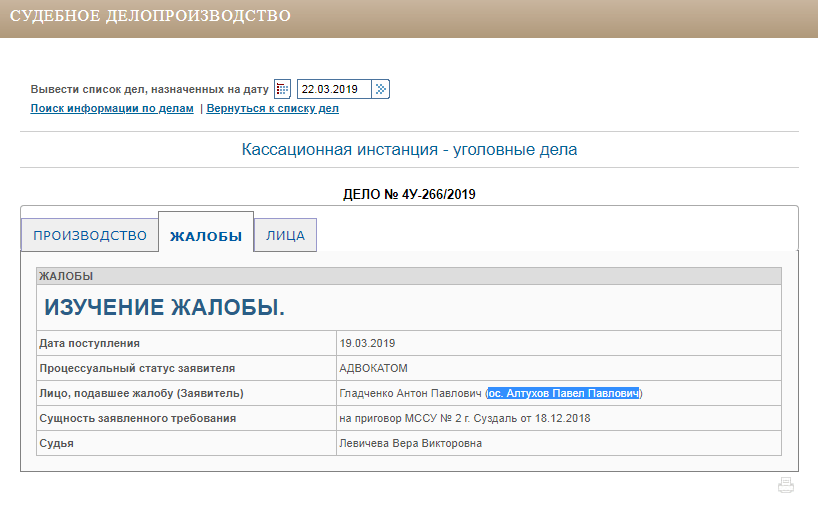The width and height of the screenshot is (818, 505).
Task: Click the receipt date 19.03.2019 cell
Action: [369, 343]
